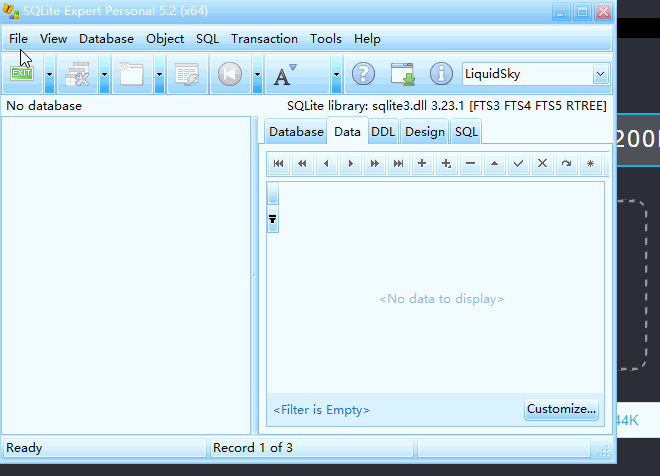Click the asterisk bookmark icon in navigator

591,163
